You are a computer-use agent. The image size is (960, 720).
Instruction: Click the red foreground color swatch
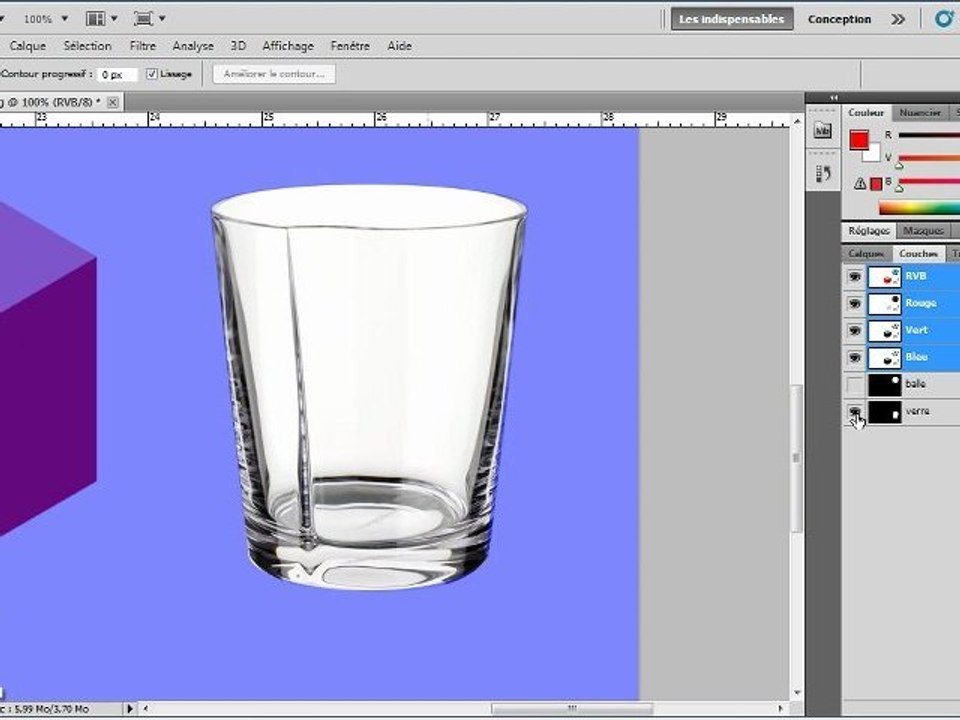point(858,140)
